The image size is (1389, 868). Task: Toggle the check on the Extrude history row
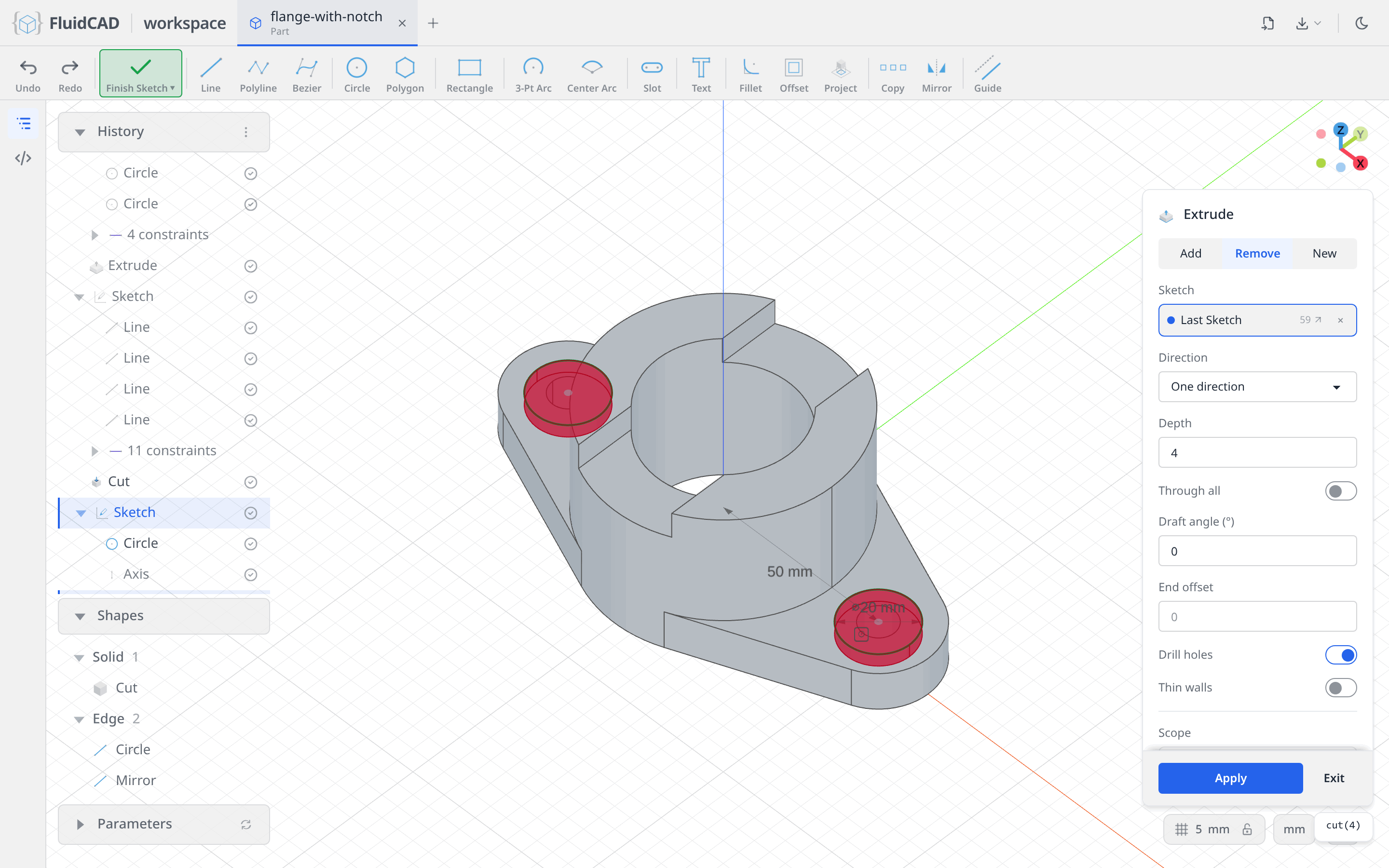click(251, 266)
